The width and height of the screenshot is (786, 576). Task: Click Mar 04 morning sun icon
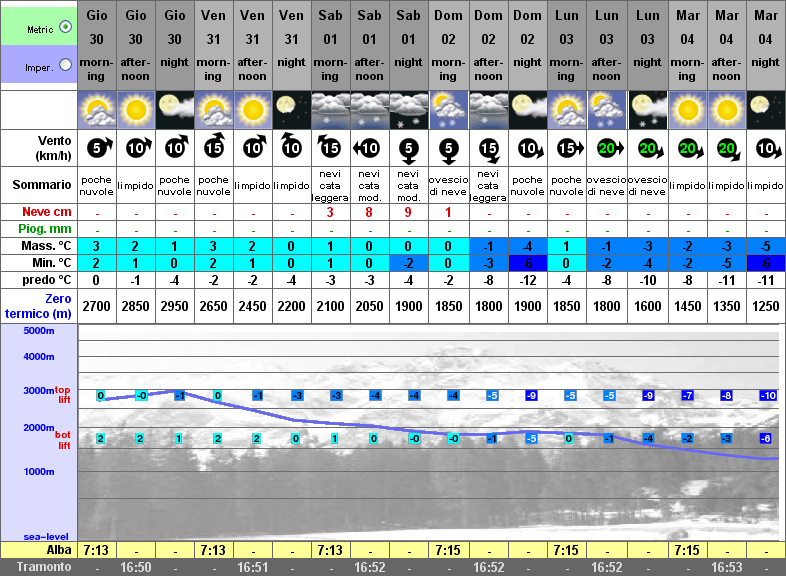point(688,110)
